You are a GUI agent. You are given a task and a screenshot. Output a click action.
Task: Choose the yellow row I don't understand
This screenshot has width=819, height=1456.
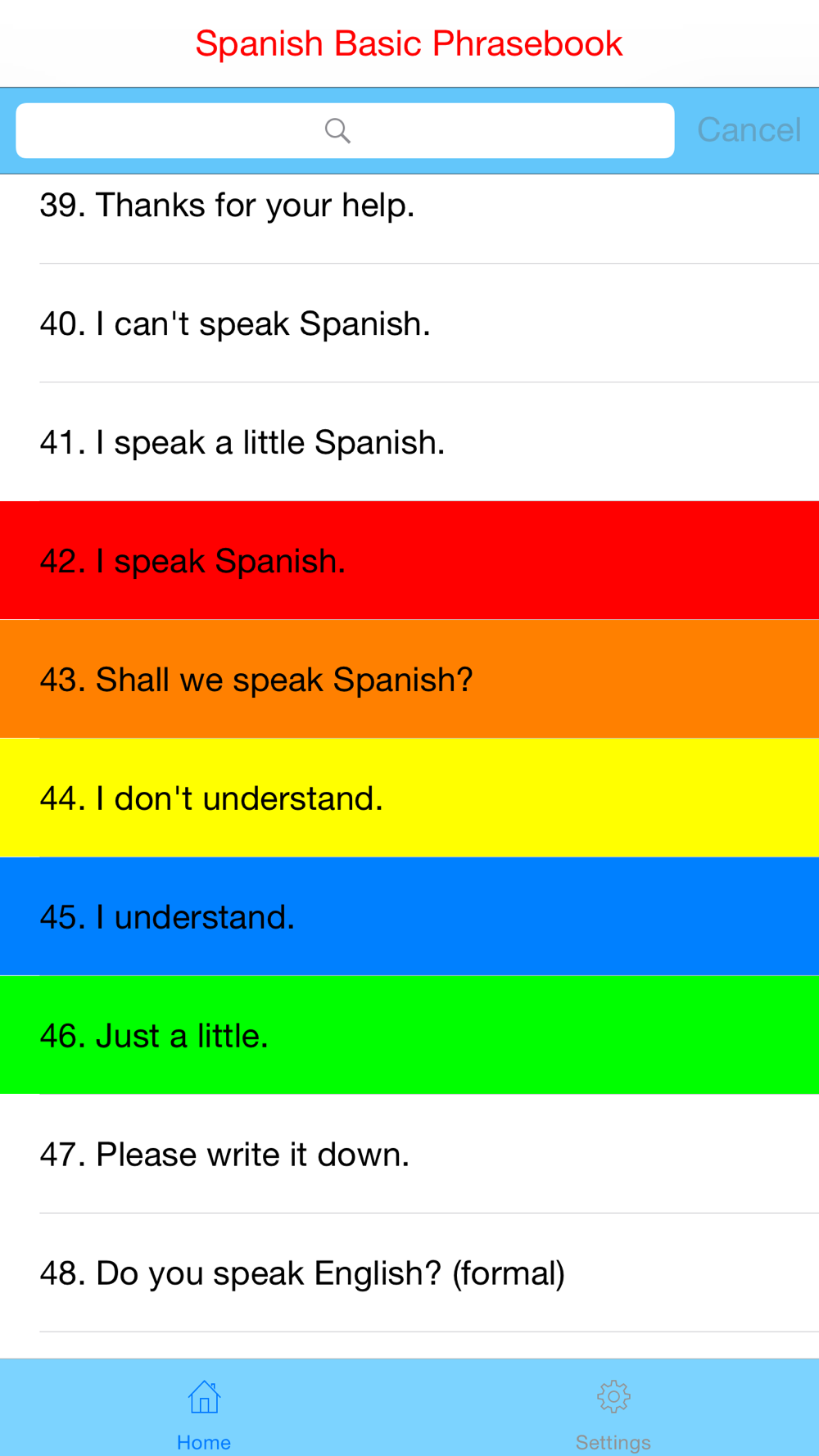coord(409,798)
